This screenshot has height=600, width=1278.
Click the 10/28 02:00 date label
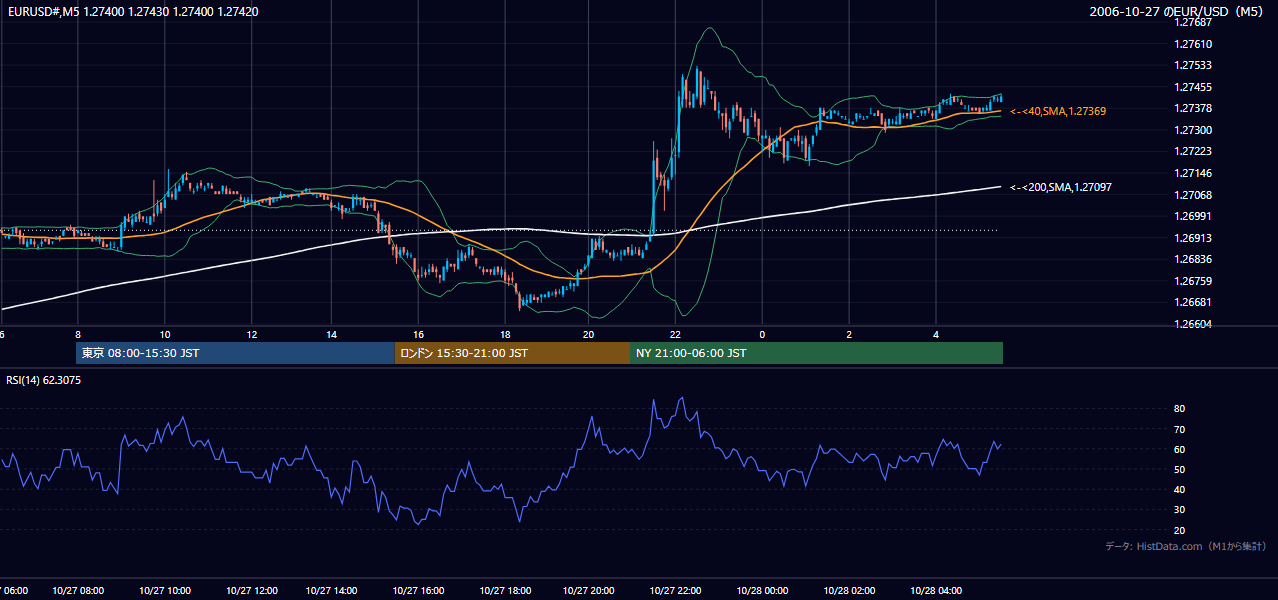coord(849,591)
